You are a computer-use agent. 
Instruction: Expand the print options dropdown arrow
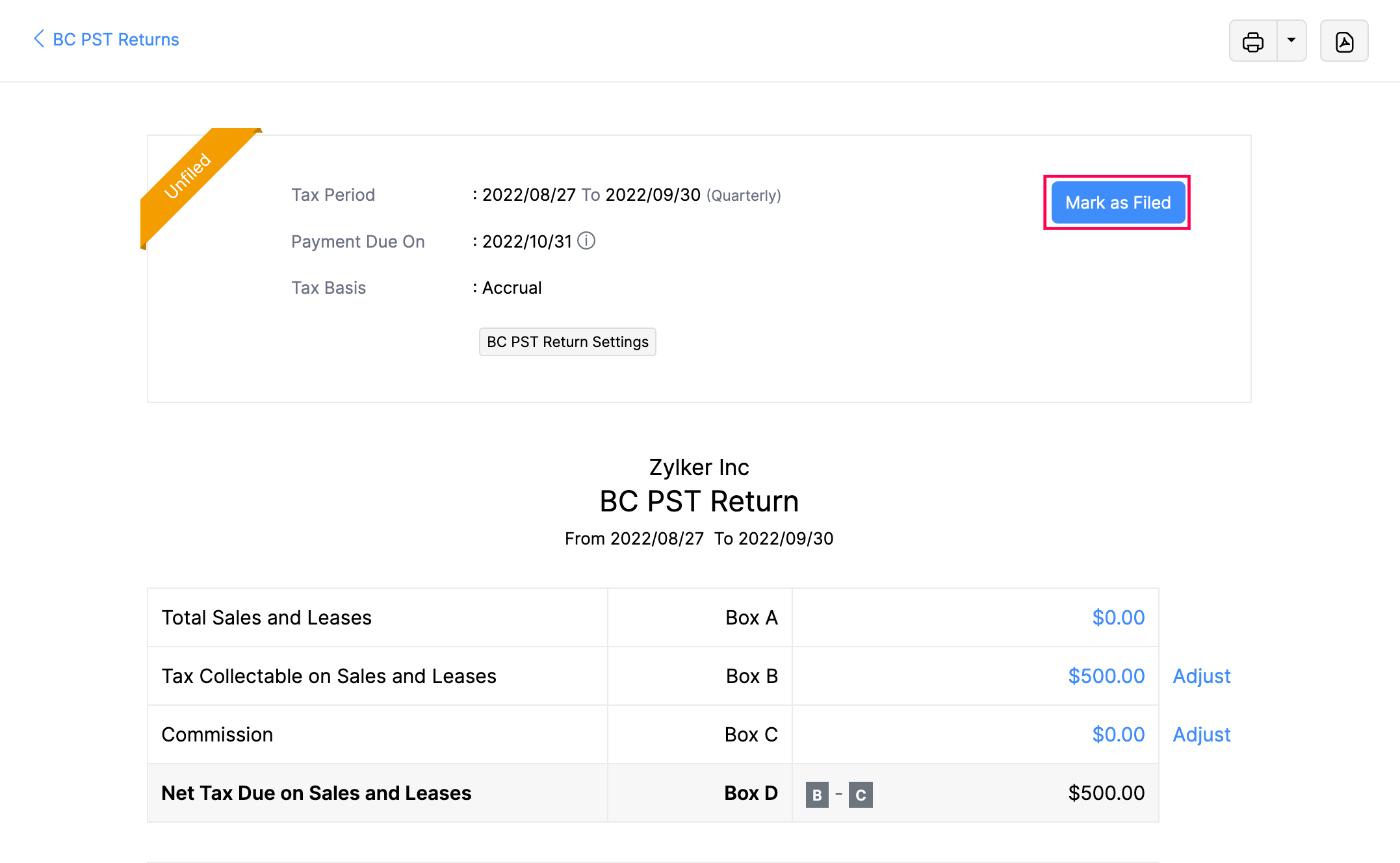pyautogui.click(x=1291, y=41)
